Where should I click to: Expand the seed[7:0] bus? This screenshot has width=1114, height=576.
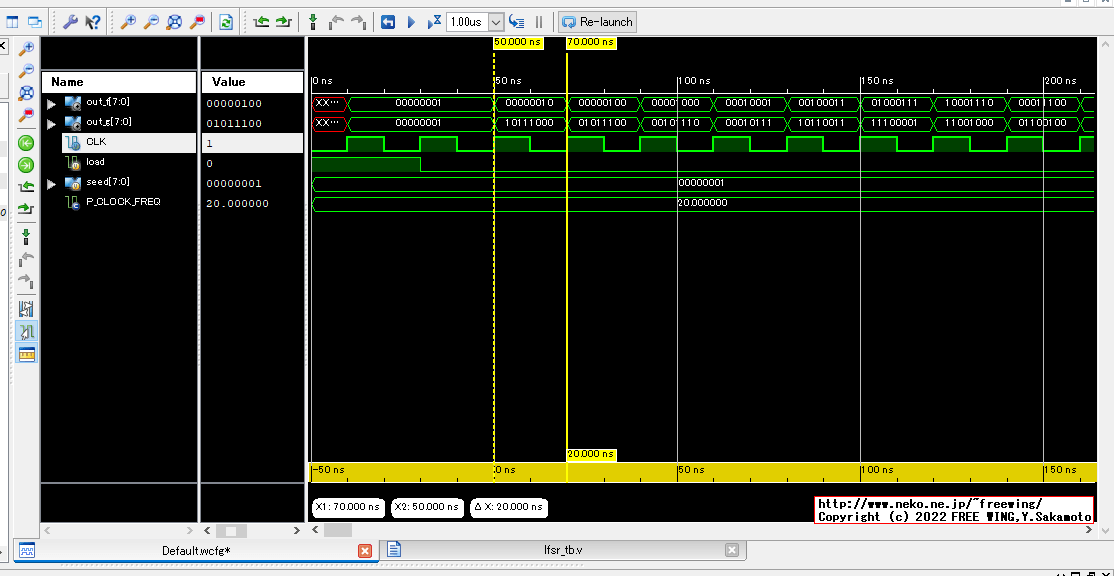[51, 184]
